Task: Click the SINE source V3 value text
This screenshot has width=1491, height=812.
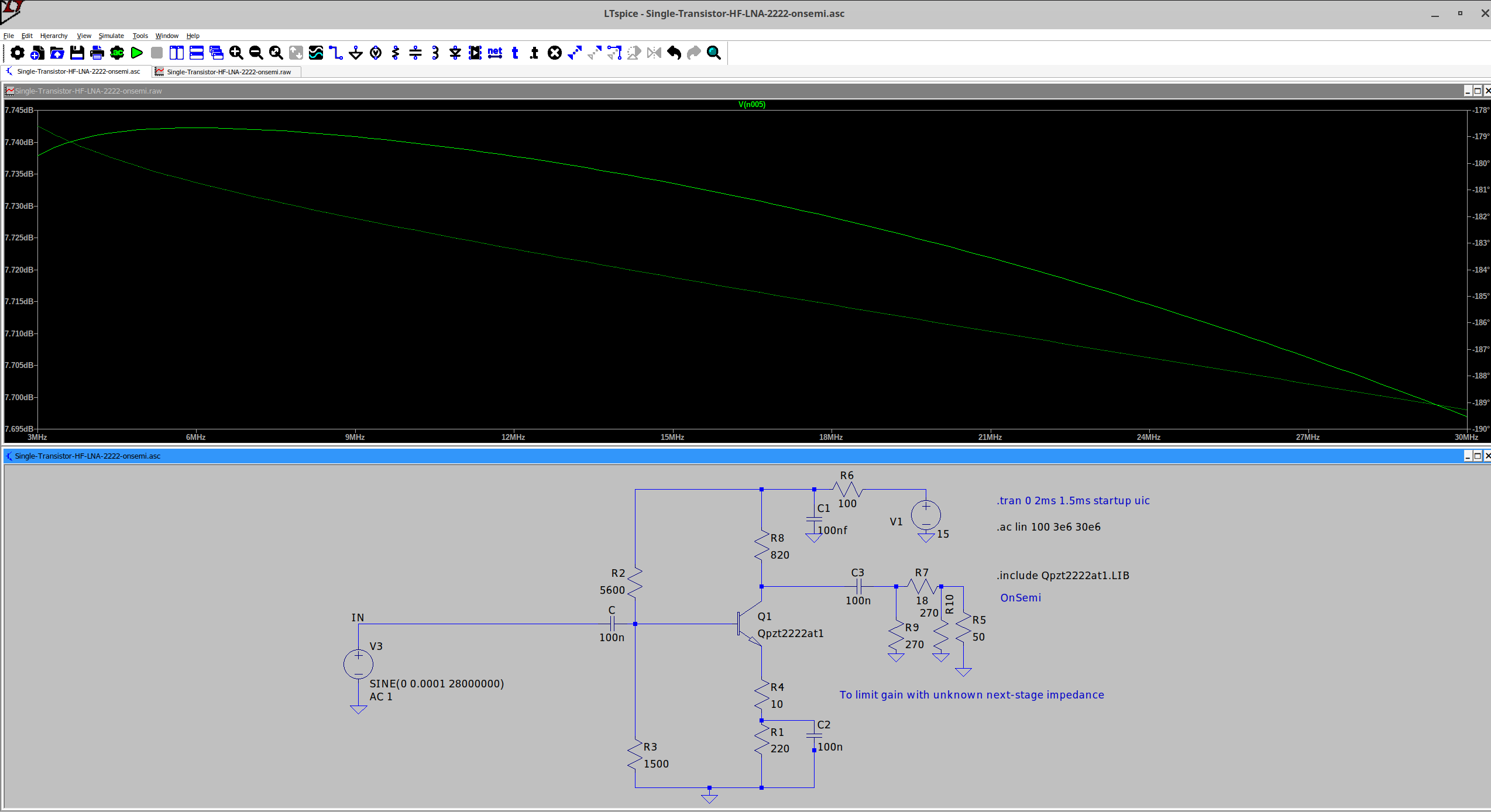Action: coord(435,683)
